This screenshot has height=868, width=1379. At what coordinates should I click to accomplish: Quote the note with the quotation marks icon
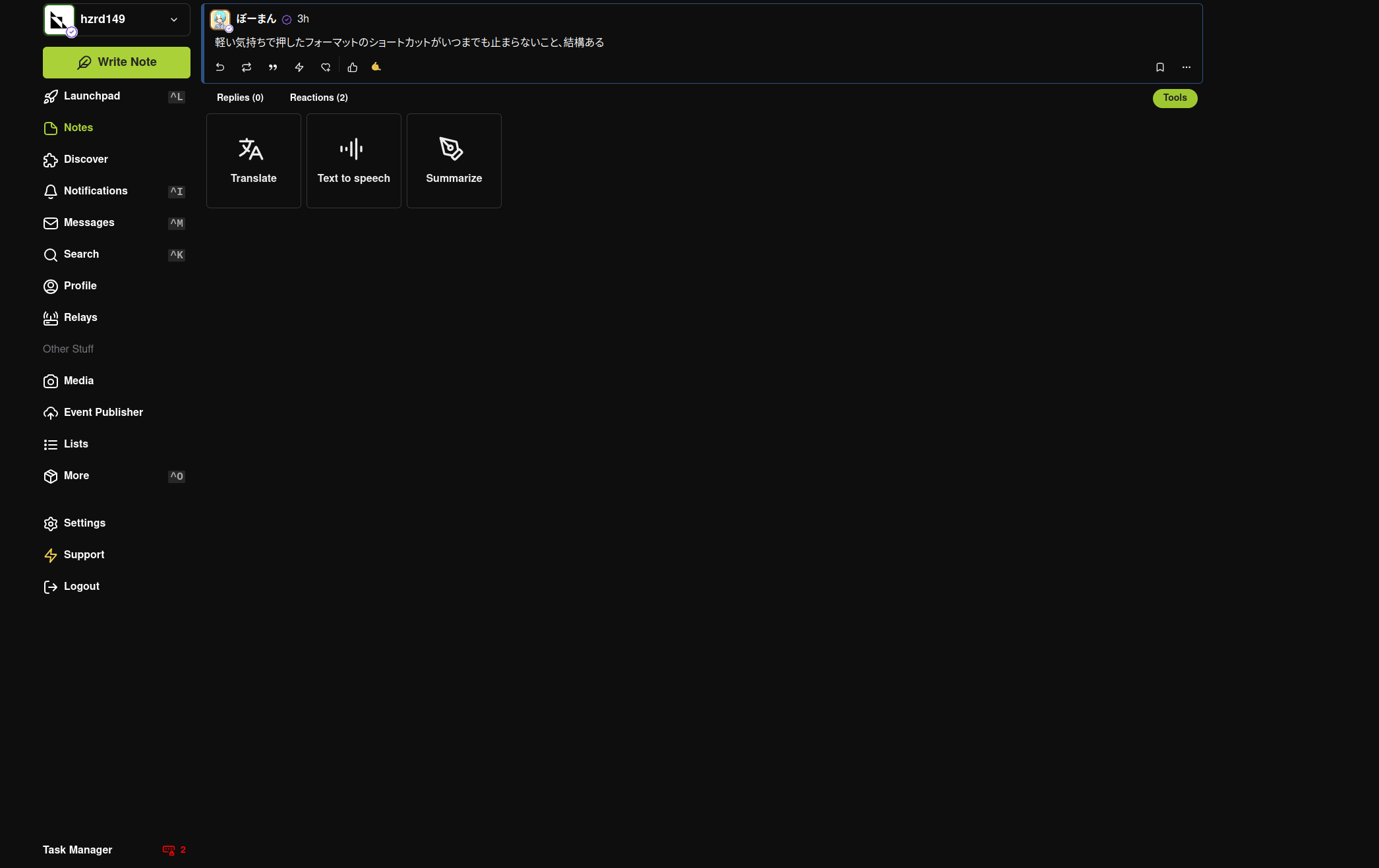[x=273, y=67]
